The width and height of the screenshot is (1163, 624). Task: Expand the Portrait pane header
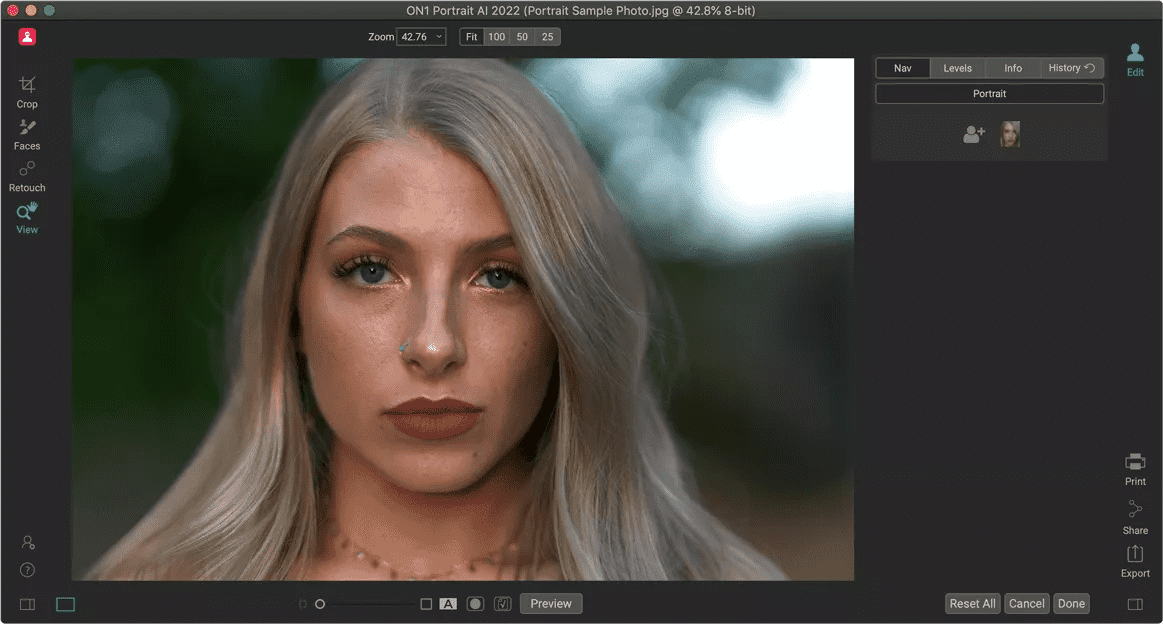[x=989, y=94]
